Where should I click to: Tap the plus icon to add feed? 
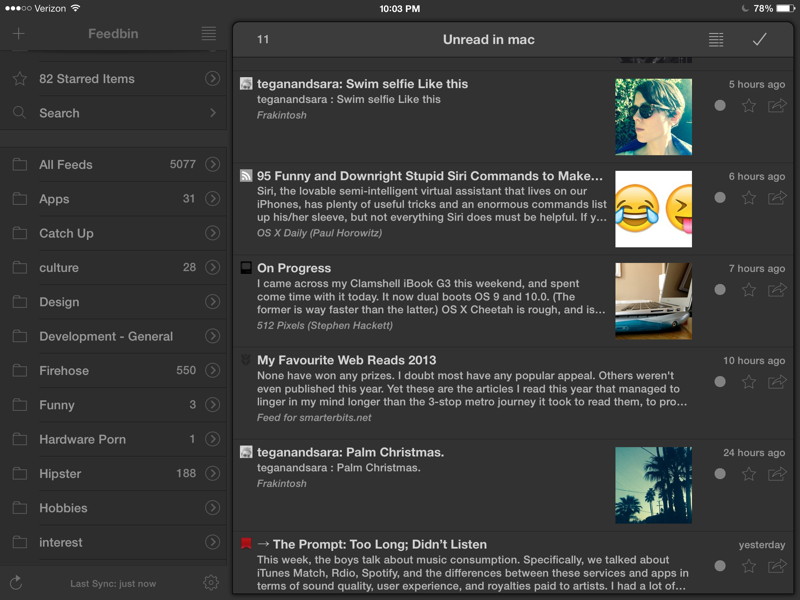(x=18, y=34)
